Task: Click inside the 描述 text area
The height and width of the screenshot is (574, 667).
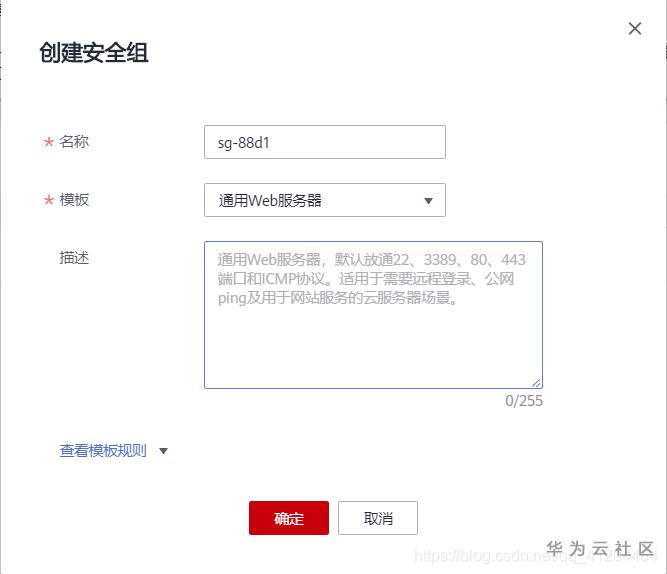Action: [x=373, y=315]
